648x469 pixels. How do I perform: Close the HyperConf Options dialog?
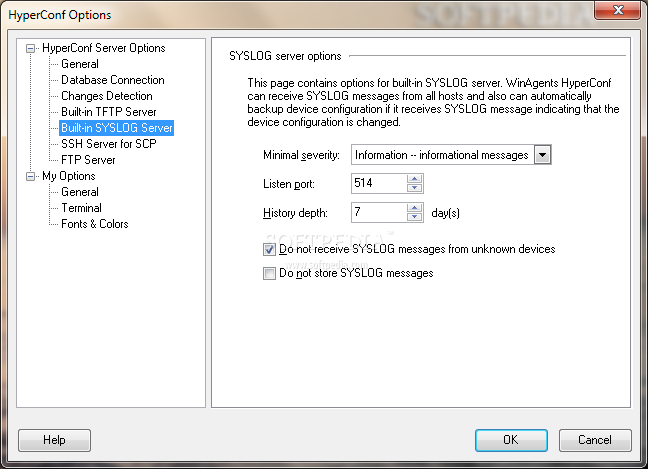tap(617, 10)
